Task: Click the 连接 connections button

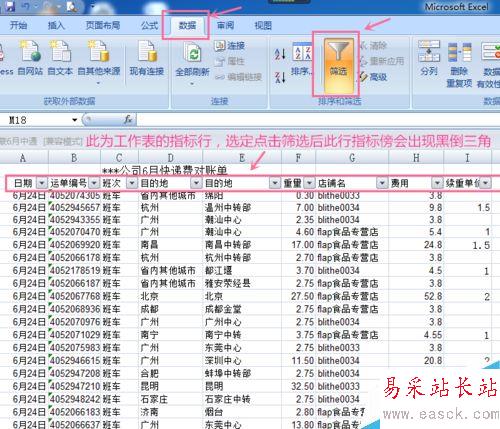Action: (x=230, y=46)
